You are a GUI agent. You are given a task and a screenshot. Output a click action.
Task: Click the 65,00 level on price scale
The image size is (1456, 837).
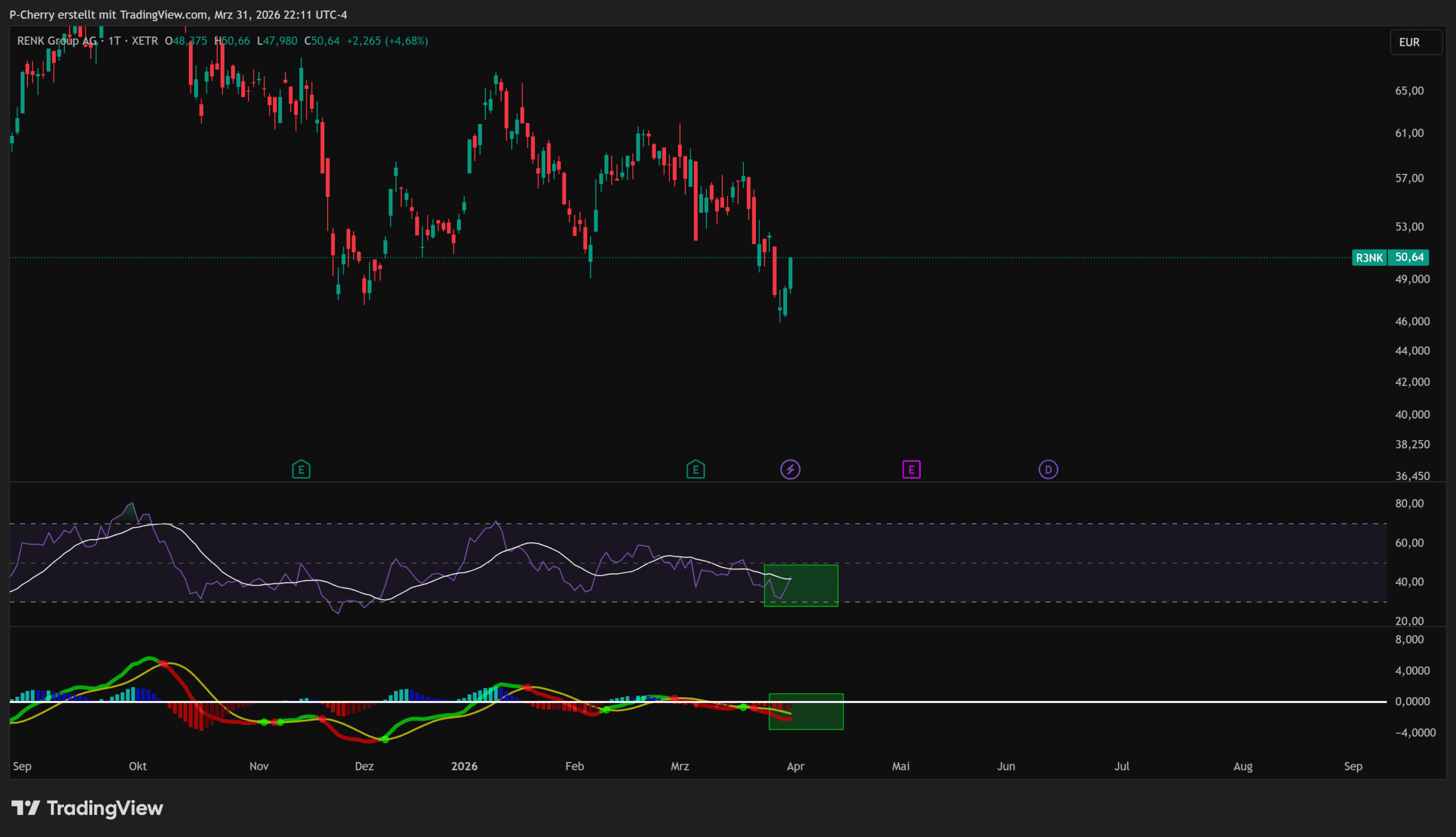1409,91
